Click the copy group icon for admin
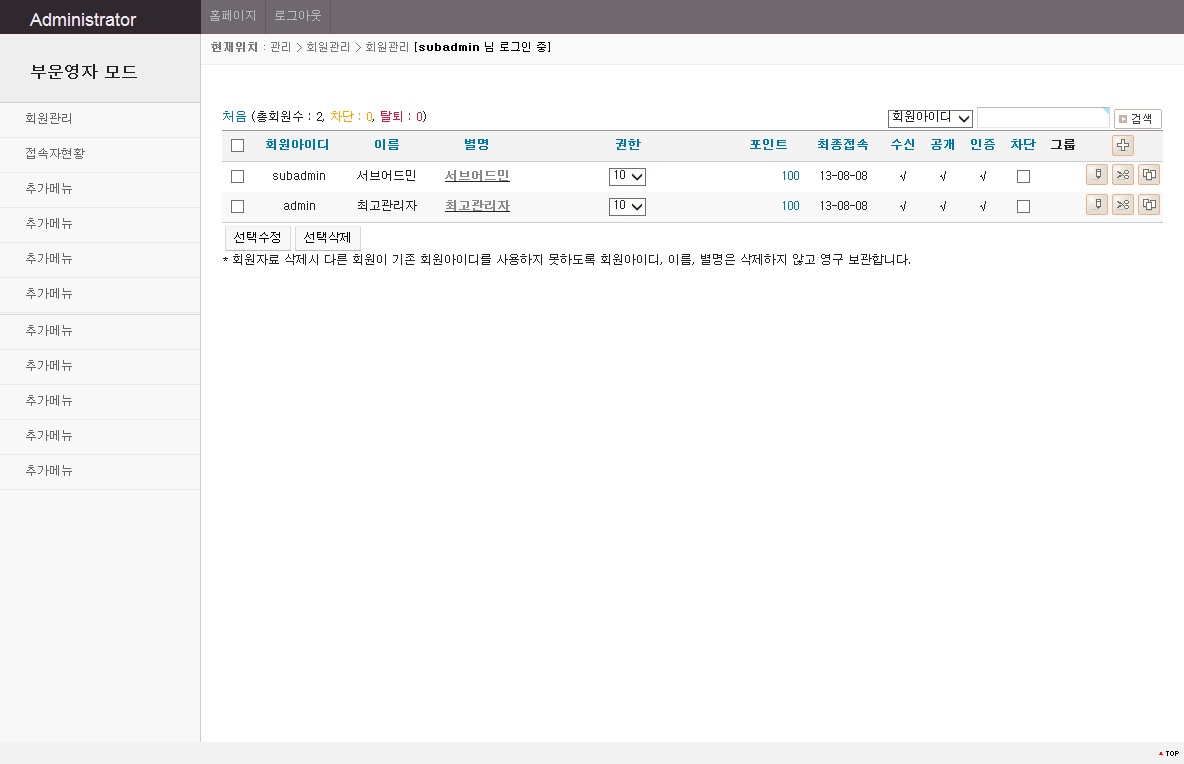The image size is (1184, 764). click(x=1149, y=205)
